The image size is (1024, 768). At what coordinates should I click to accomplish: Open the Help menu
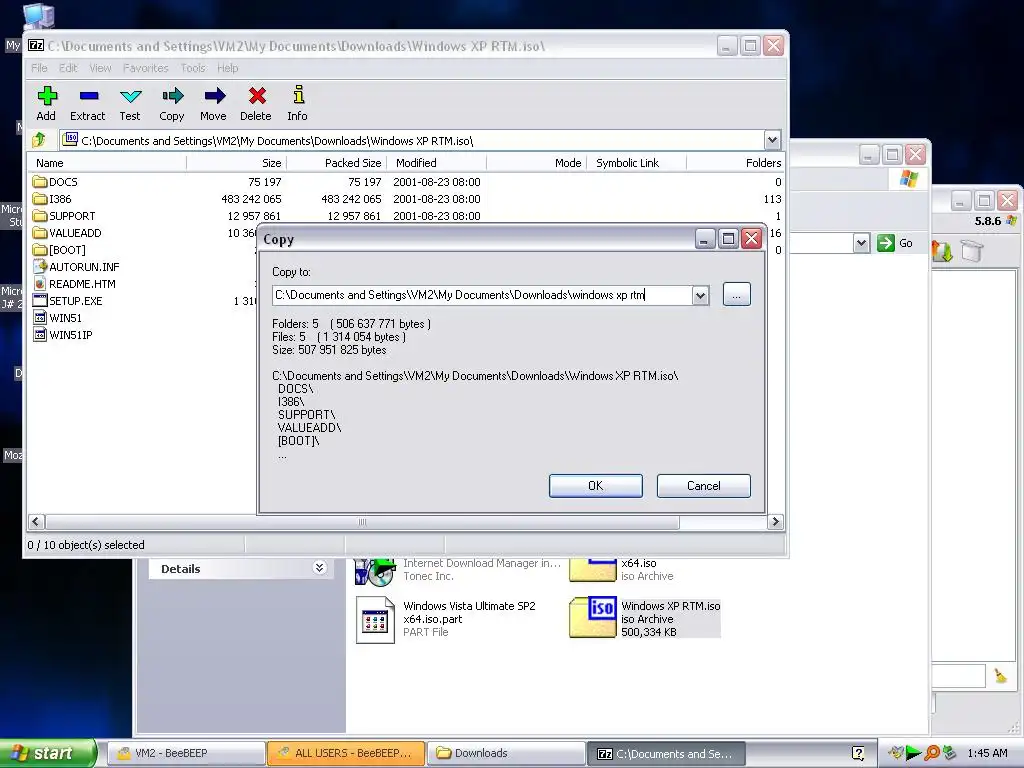(x=227, y=68)
